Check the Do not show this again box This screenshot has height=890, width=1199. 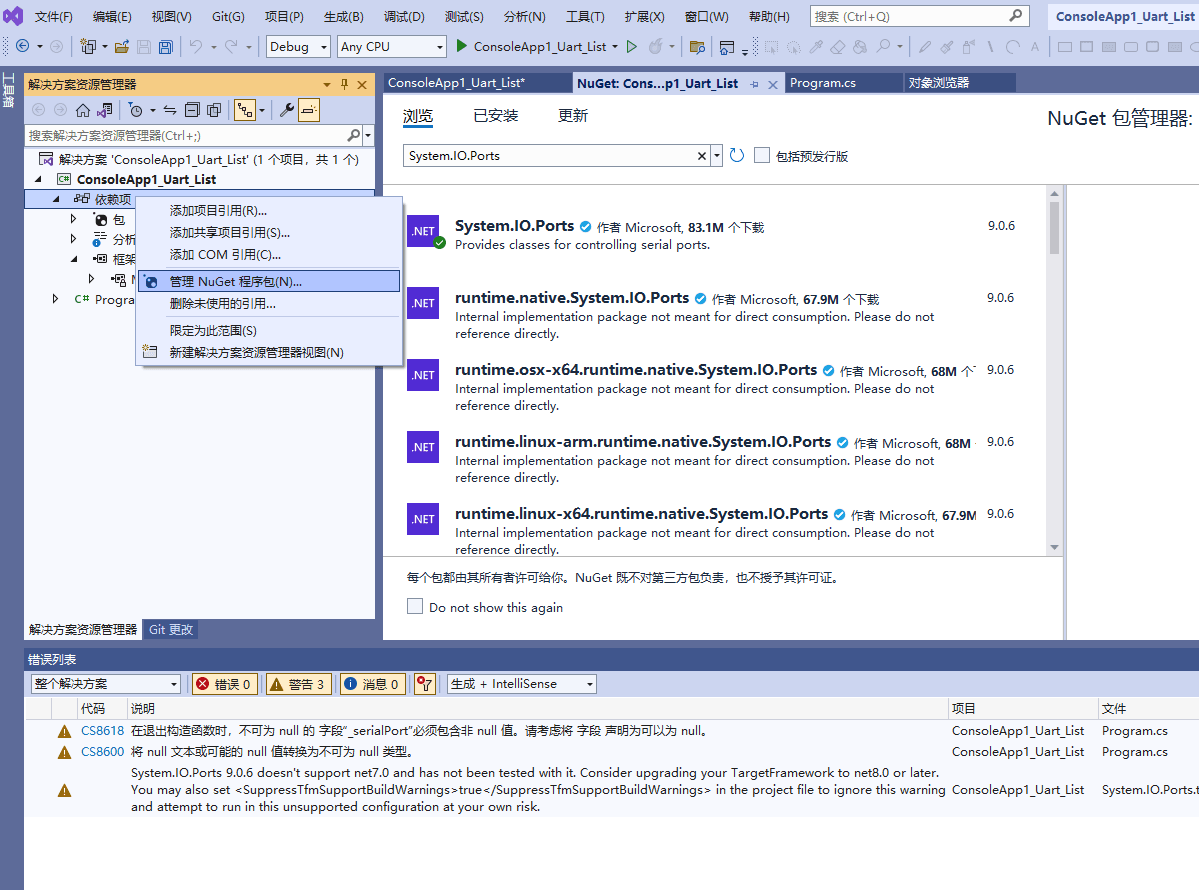coord(415,606)
